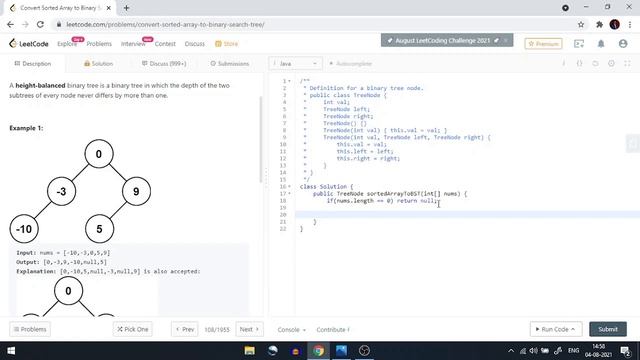Go back to the previous page
Screen dimensions: 640x360
click(11, 24)
